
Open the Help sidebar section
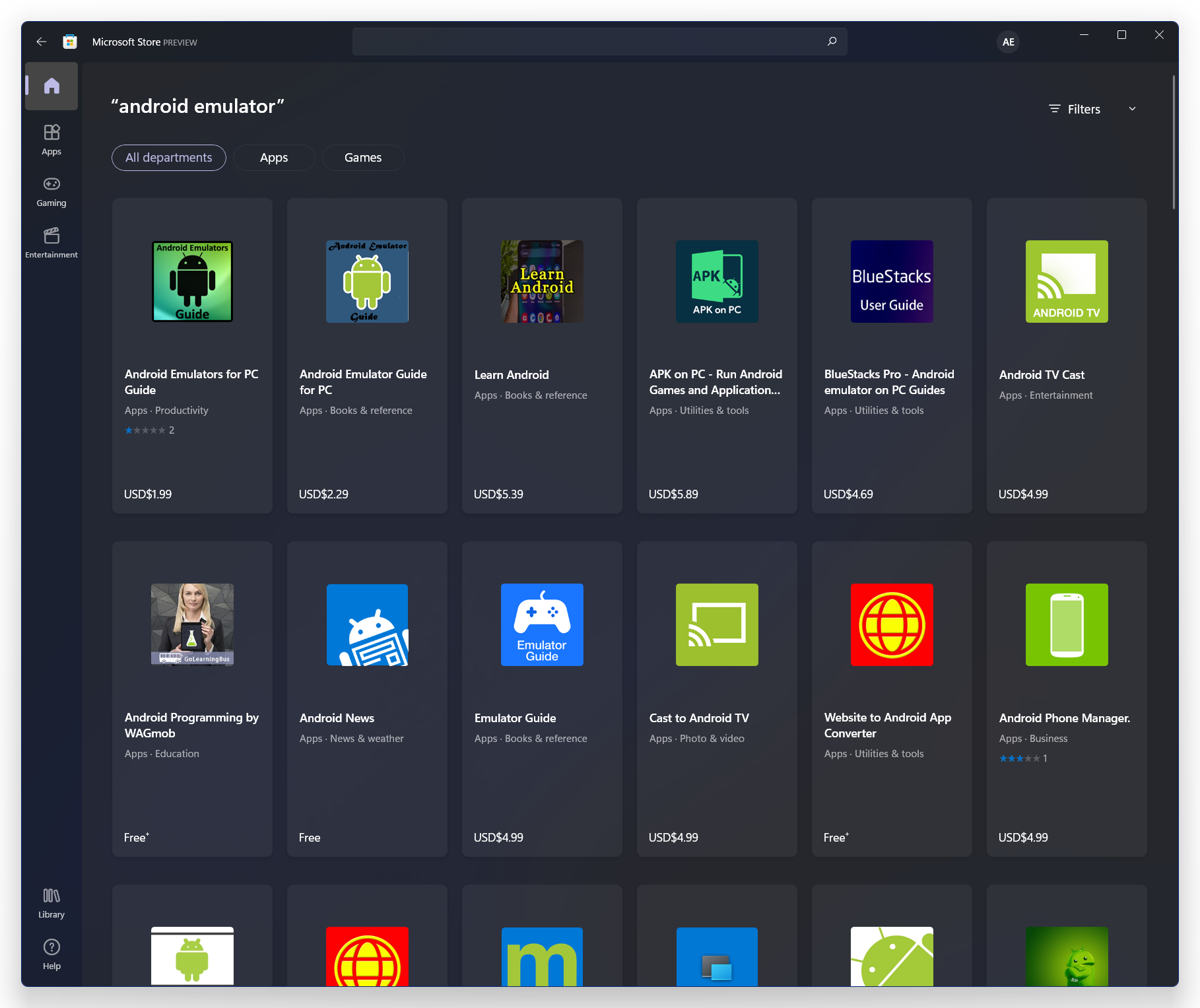(51, 955)
